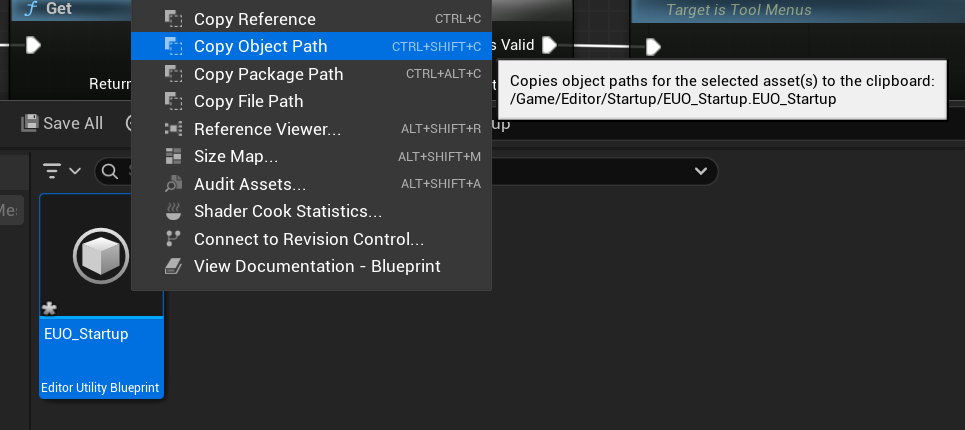965x430 pixels.
Task: Choose Copy Object Path from context menu
Action: 260,46
